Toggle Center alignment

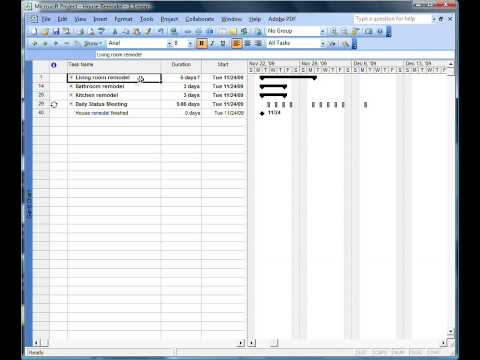pyautogui.click(x=248, y=43)
